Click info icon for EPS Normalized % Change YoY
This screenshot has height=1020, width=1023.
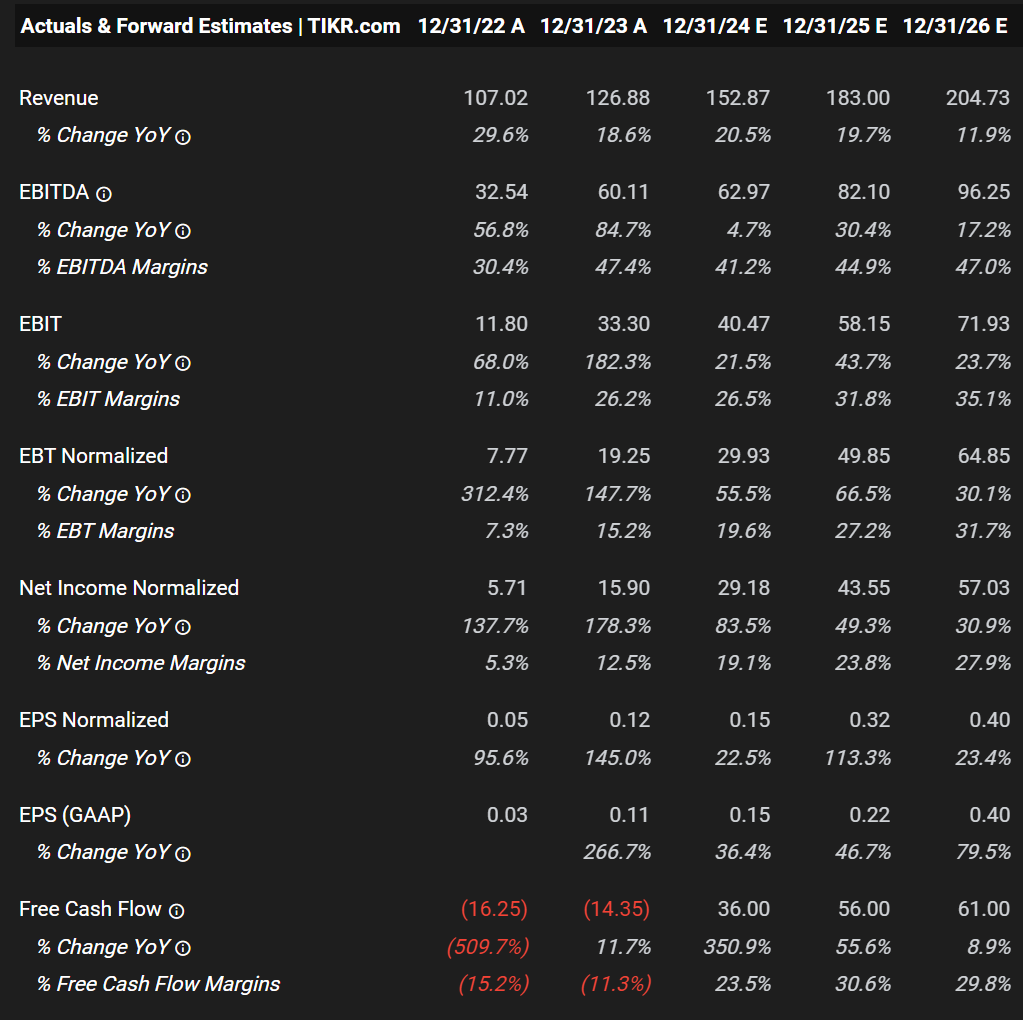click(x=183, y=760)
